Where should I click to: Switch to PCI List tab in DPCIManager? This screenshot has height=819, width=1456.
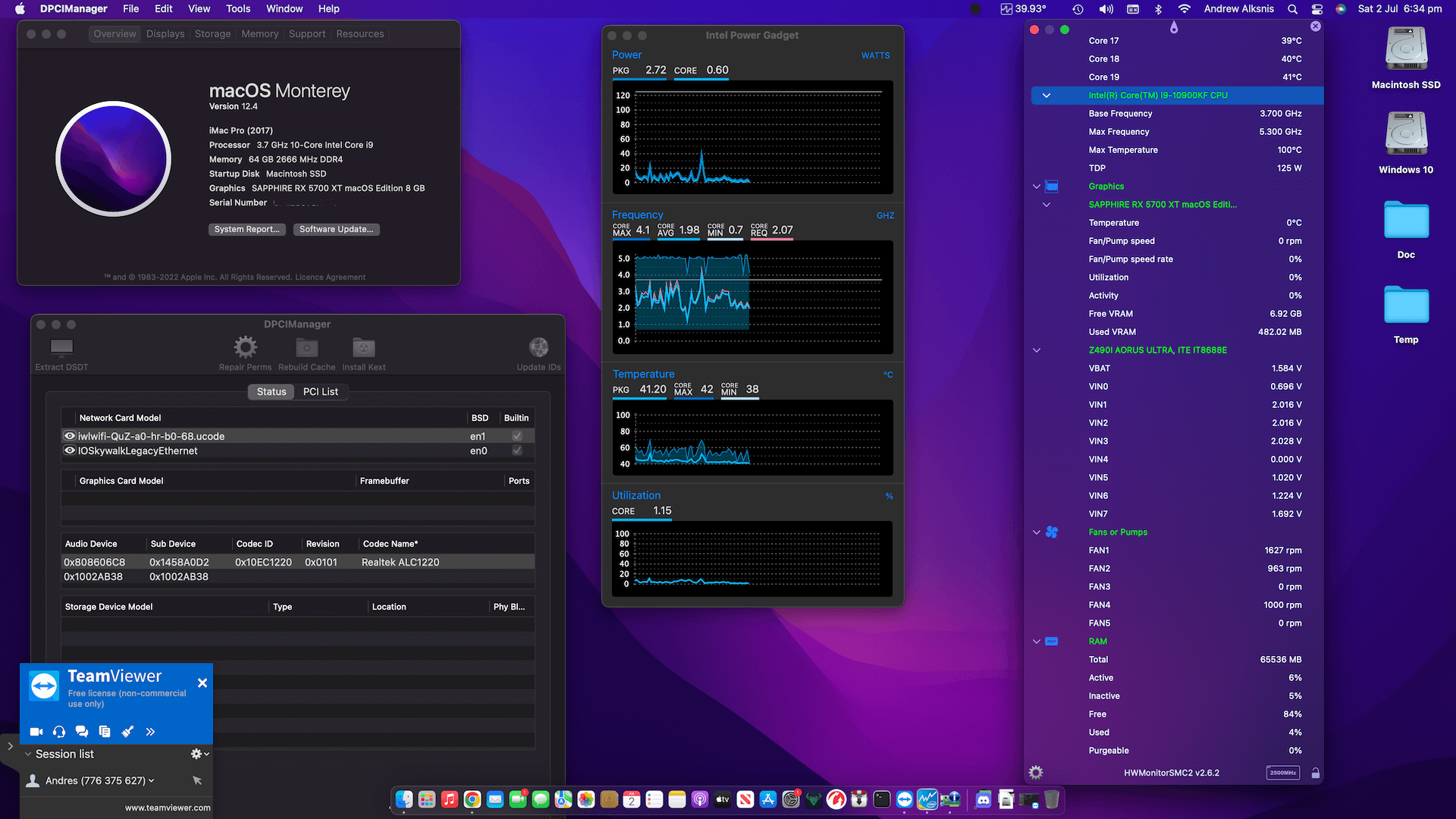point(321,391)
